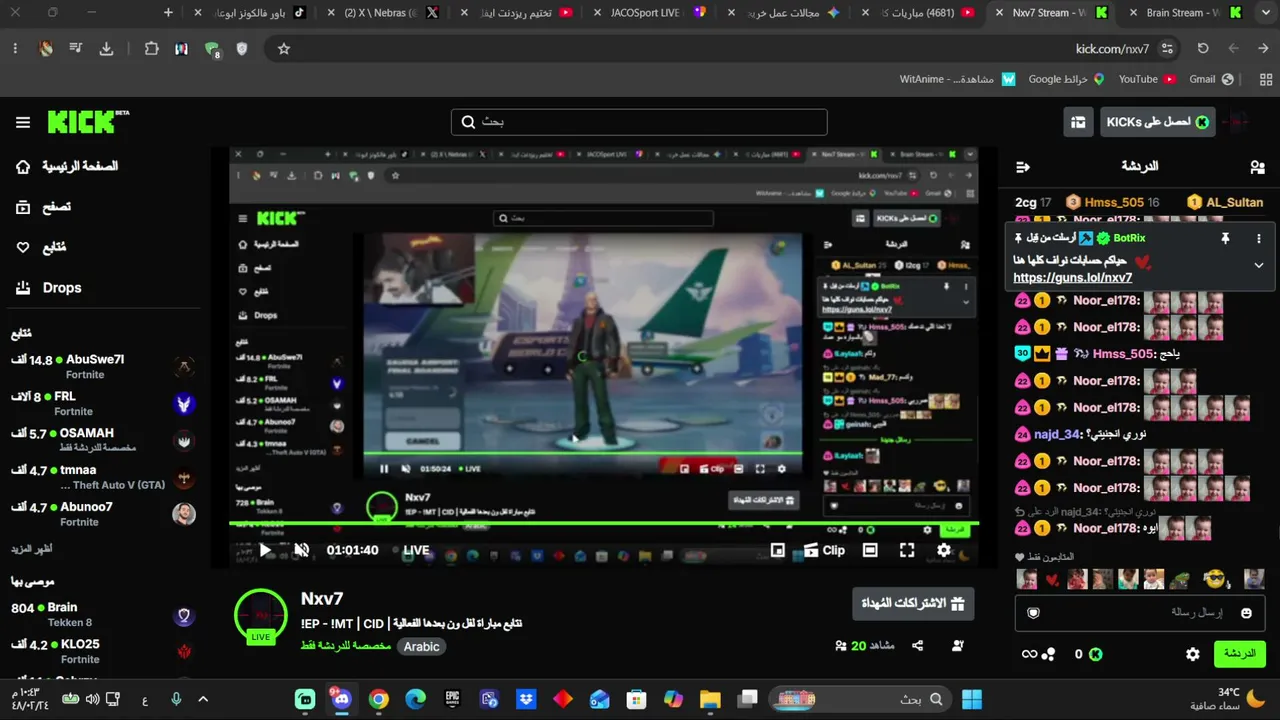Open the recommended KLO25 channel
Screen dimensions: 1280x720
(x=103, y=651)
